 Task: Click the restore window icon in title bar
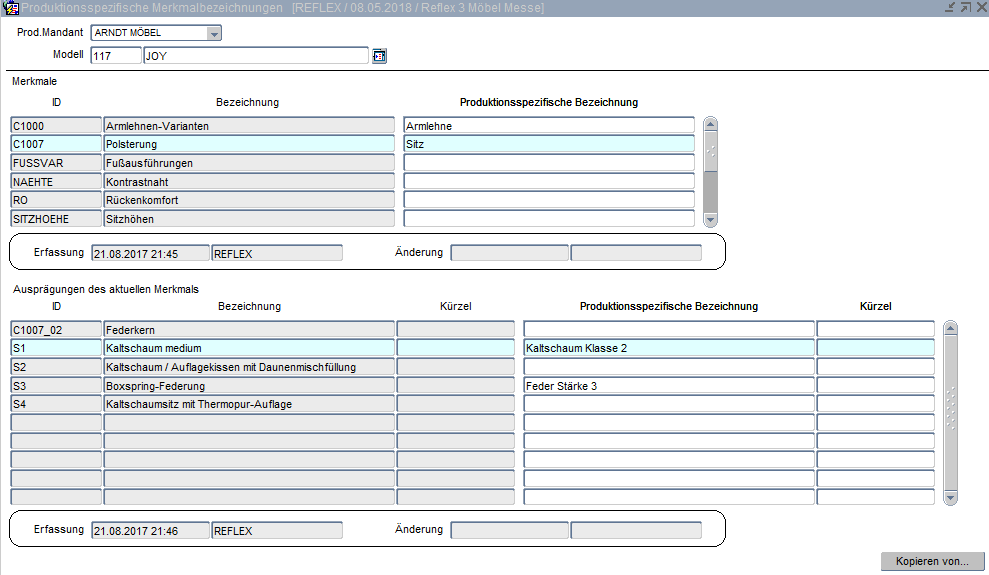[x=965, y=8]
